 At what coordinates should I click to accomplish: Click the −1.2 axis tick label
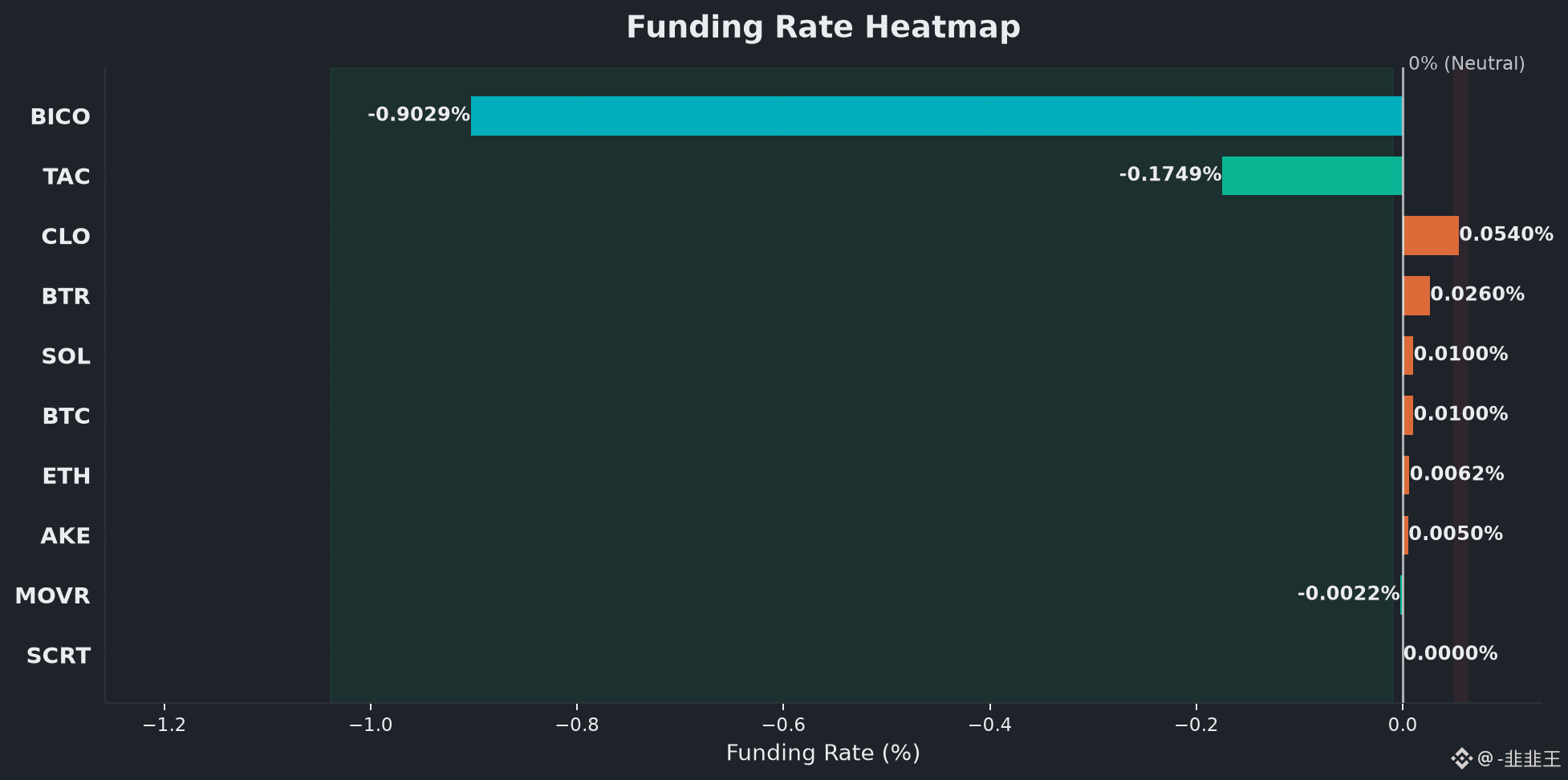pos(165,725)
